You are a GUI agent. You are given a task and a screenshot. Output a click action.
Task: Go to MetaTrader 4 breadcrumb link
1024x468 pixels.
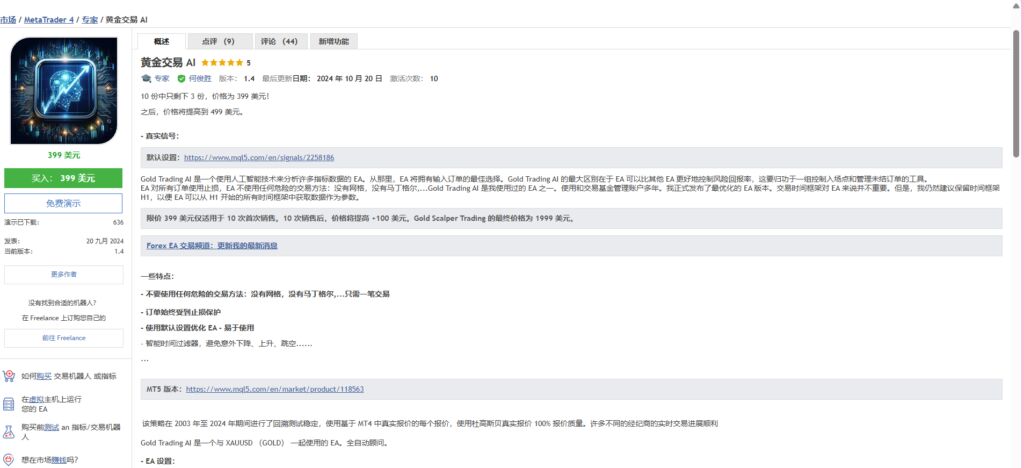[x=49, y=20]
